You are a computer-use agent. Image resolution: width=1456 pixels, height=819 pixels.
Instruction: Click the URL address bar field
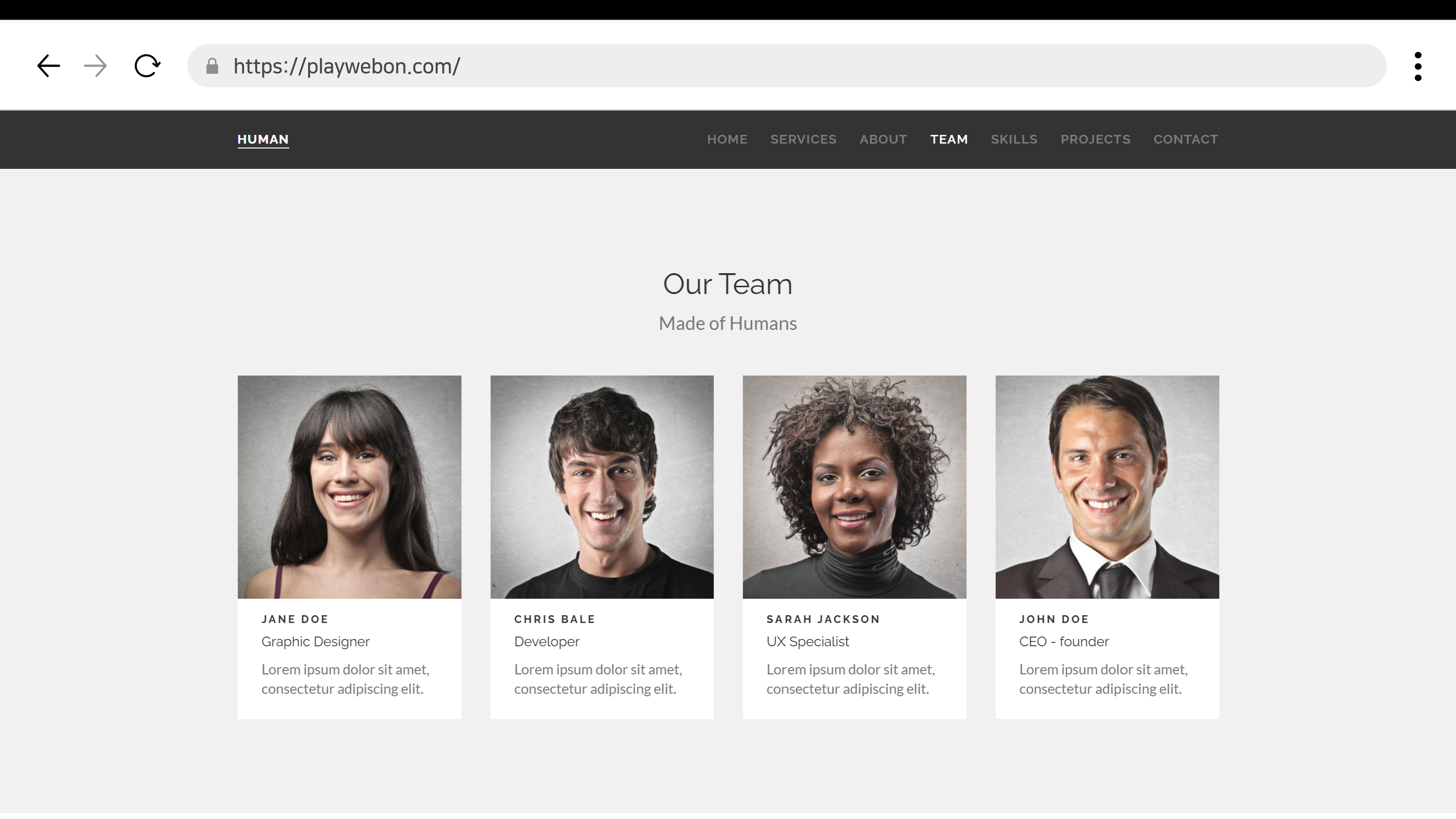pyautogui.click(x=791, y=66)
